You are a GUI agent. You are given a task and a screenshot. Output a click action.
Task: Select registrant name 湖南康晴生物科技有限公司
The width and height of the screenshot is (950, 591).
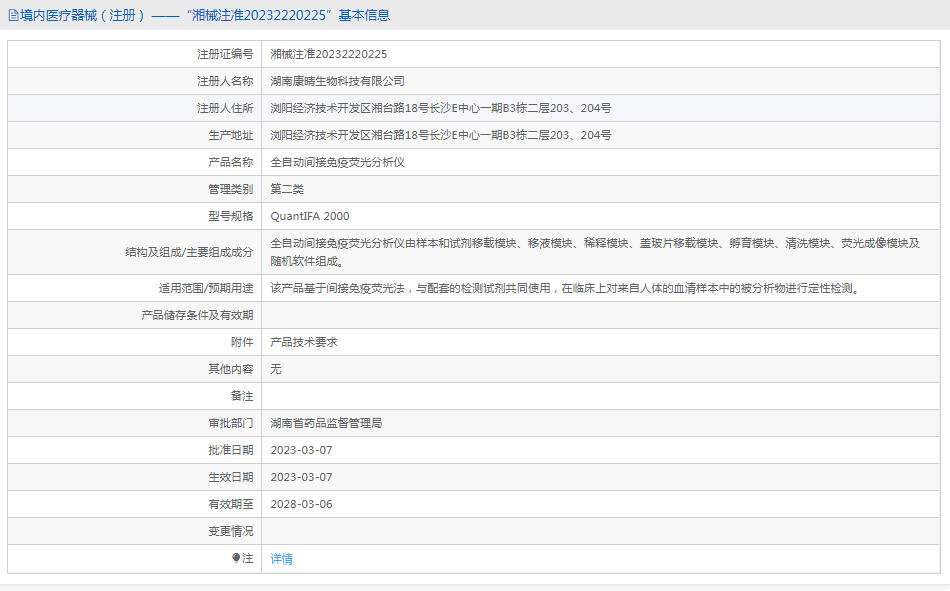tap(337, 81)
